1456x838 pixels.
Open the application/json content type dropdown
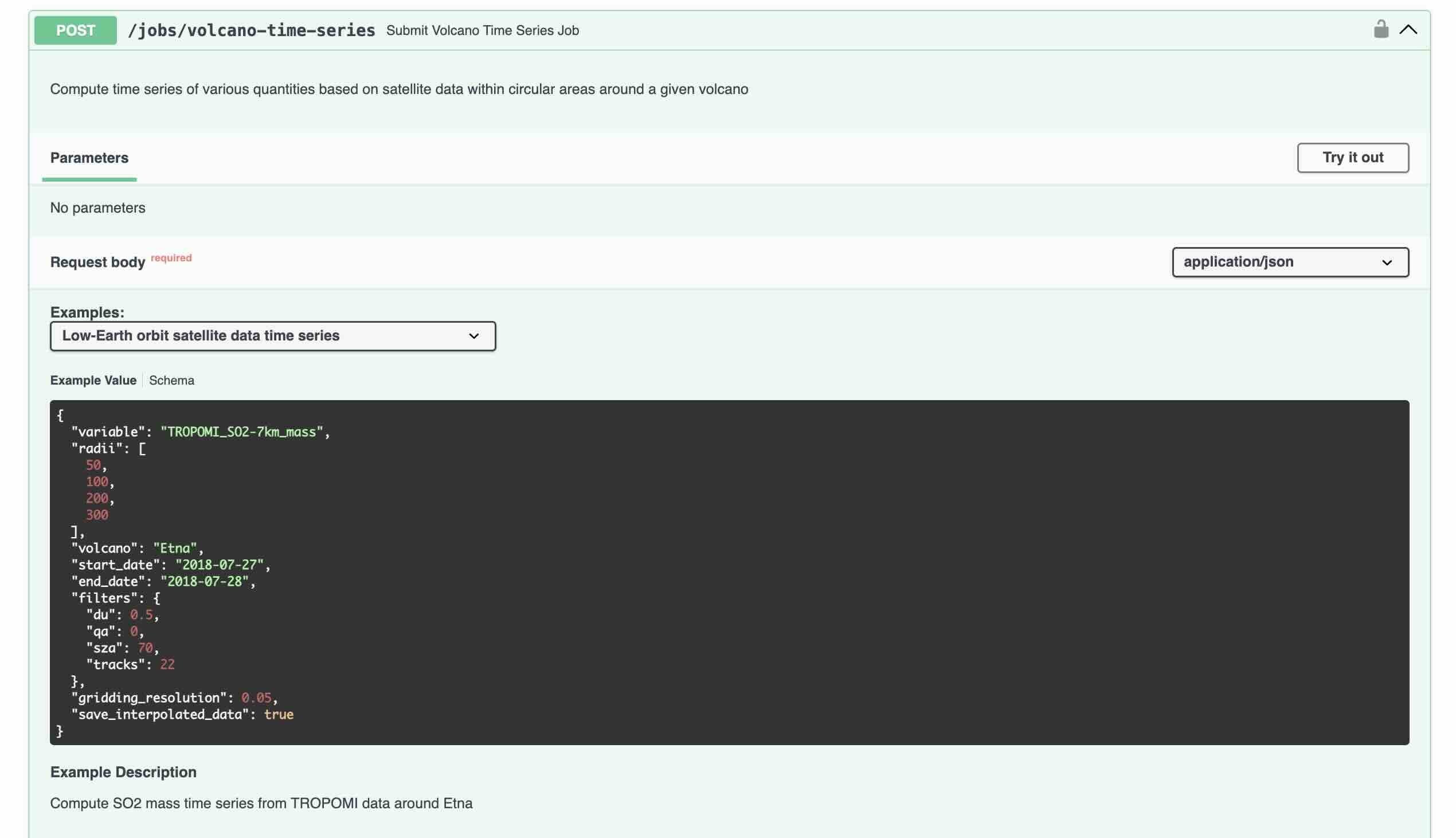[x=1290, y=263]
